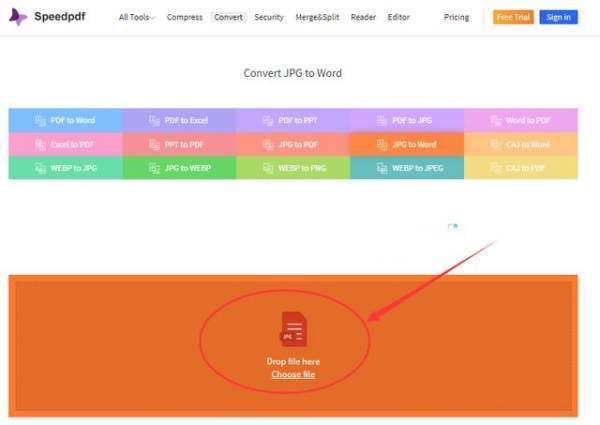Click the icon on the PDF to Word tile
The width and height of the screenshot is (600, 425).
click(40, 120)
